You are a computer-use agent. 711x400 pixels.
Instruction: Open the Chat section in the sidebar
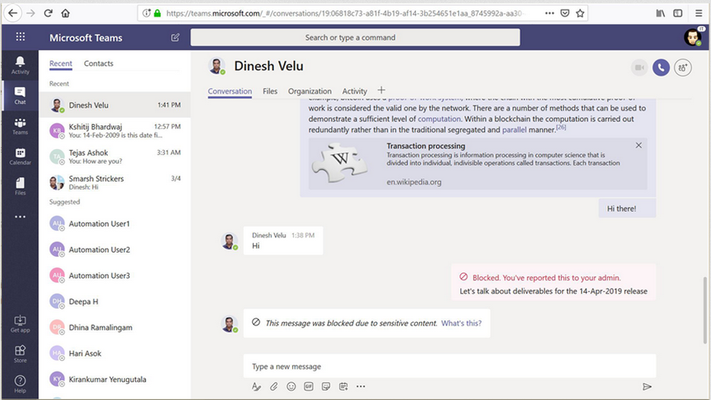coord(20,95)
